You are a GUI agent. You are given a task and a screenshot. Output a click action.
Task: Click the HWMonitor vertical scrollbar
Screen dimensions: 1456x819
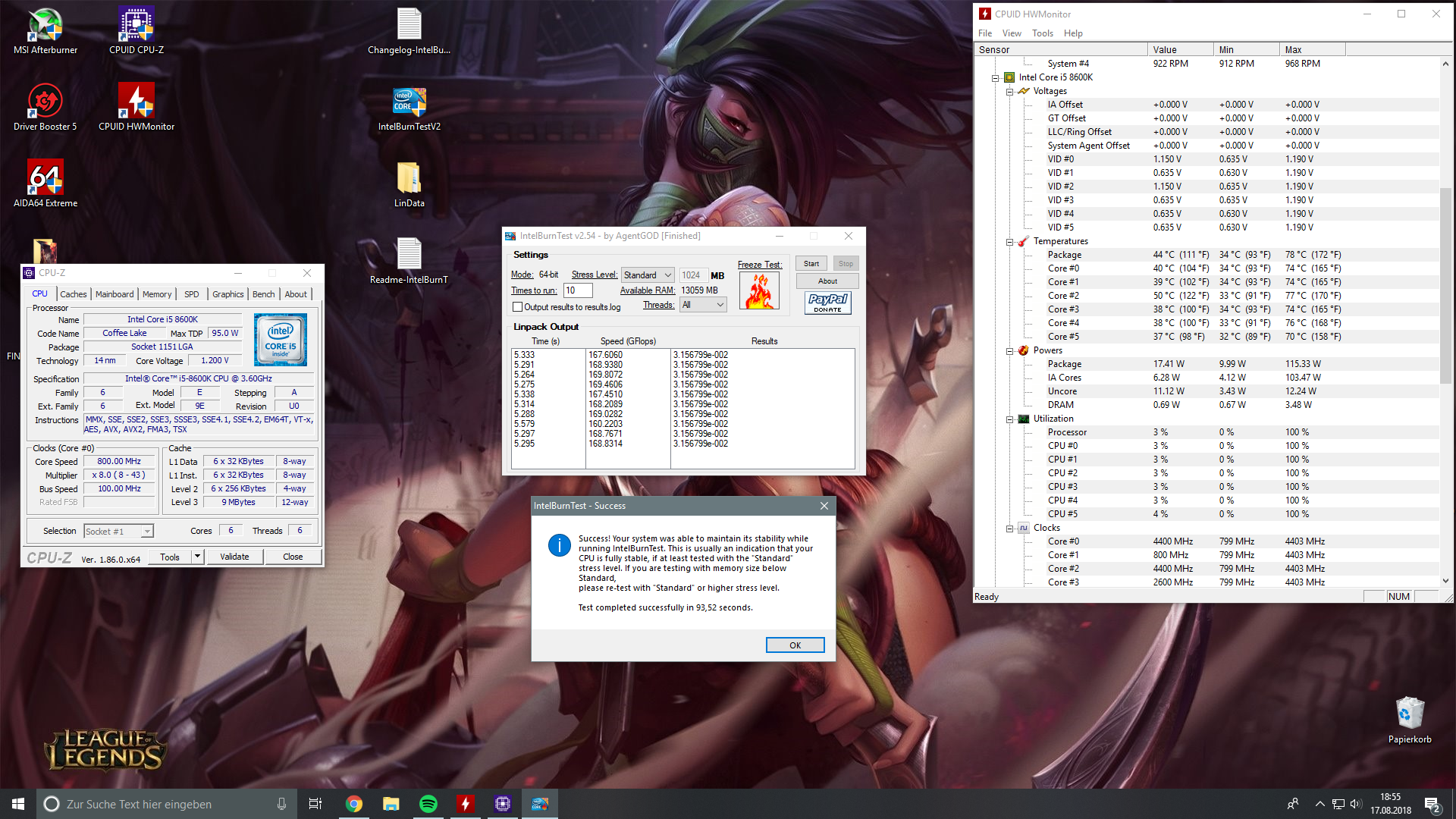pos(1445,285)
